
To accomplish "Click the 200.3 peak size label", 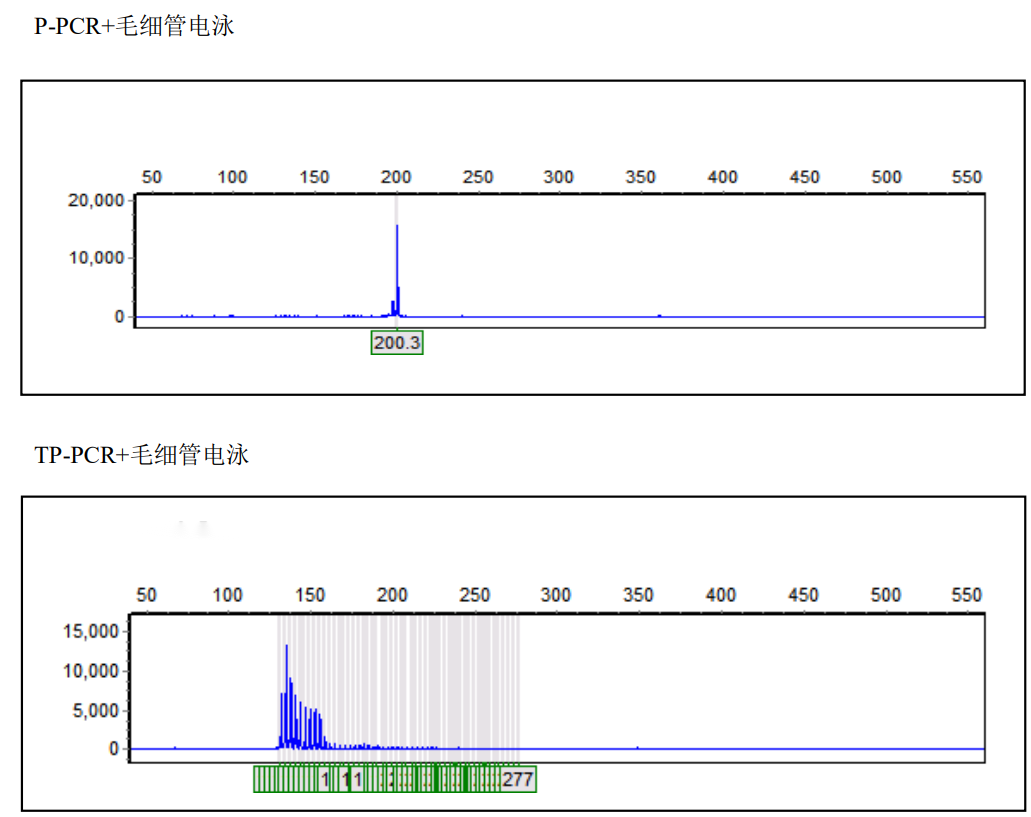I will (397, 343).
